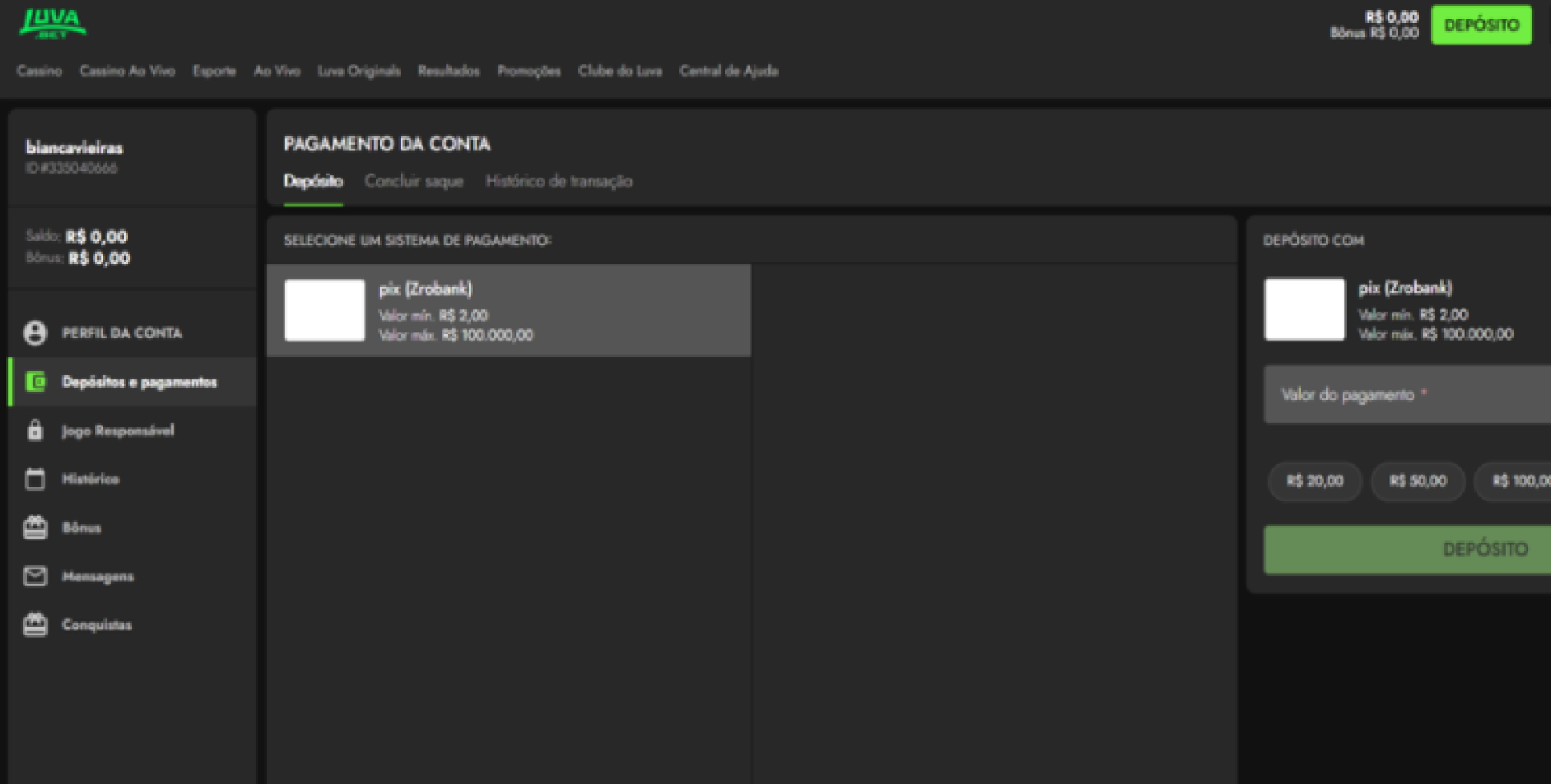This screenshot has height=784, width=1551.
Task: Open the Promoções menu item
Action: (x=529, y=71)
